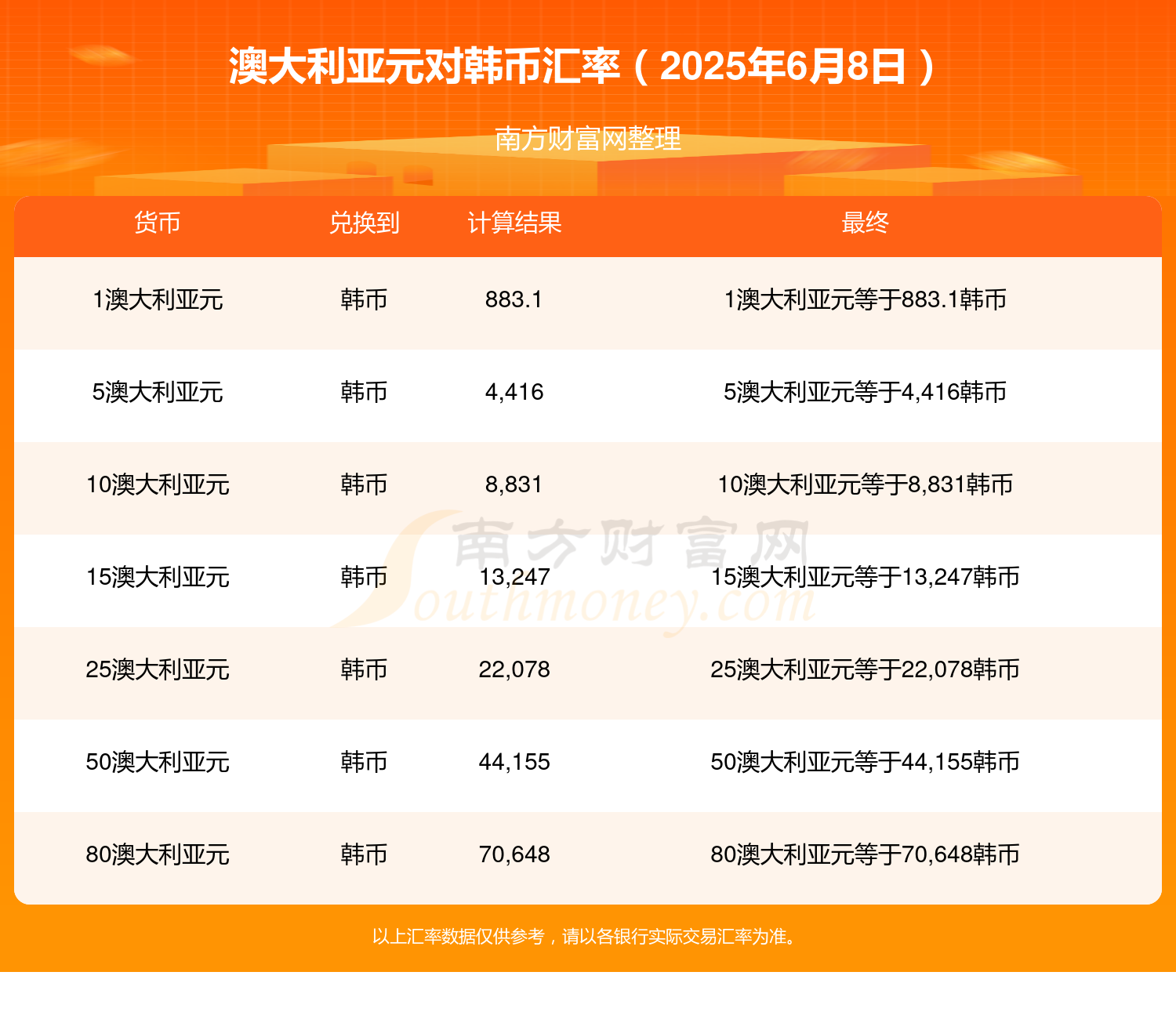The height and width of the screenshot is (1019, 1176).
Task: Click 10澳大利亚元等于8,831韩币 text
Action: click(865, 484)
